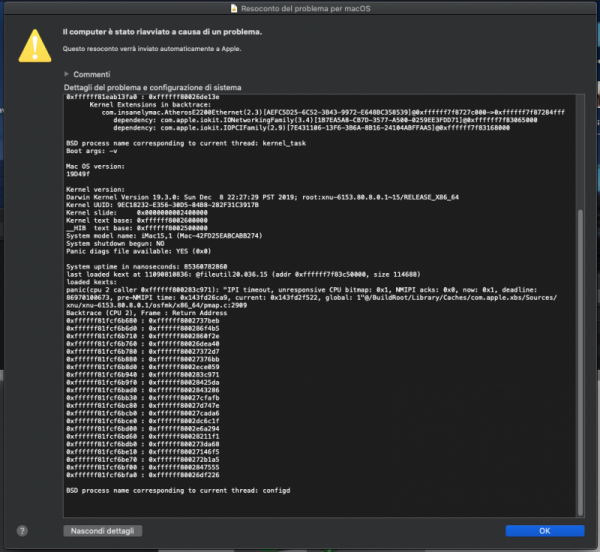Click the backtrace row ending 0xffffff800283c971
The height and width of the screenshot is (552, 600).
(x=143, y=375)
